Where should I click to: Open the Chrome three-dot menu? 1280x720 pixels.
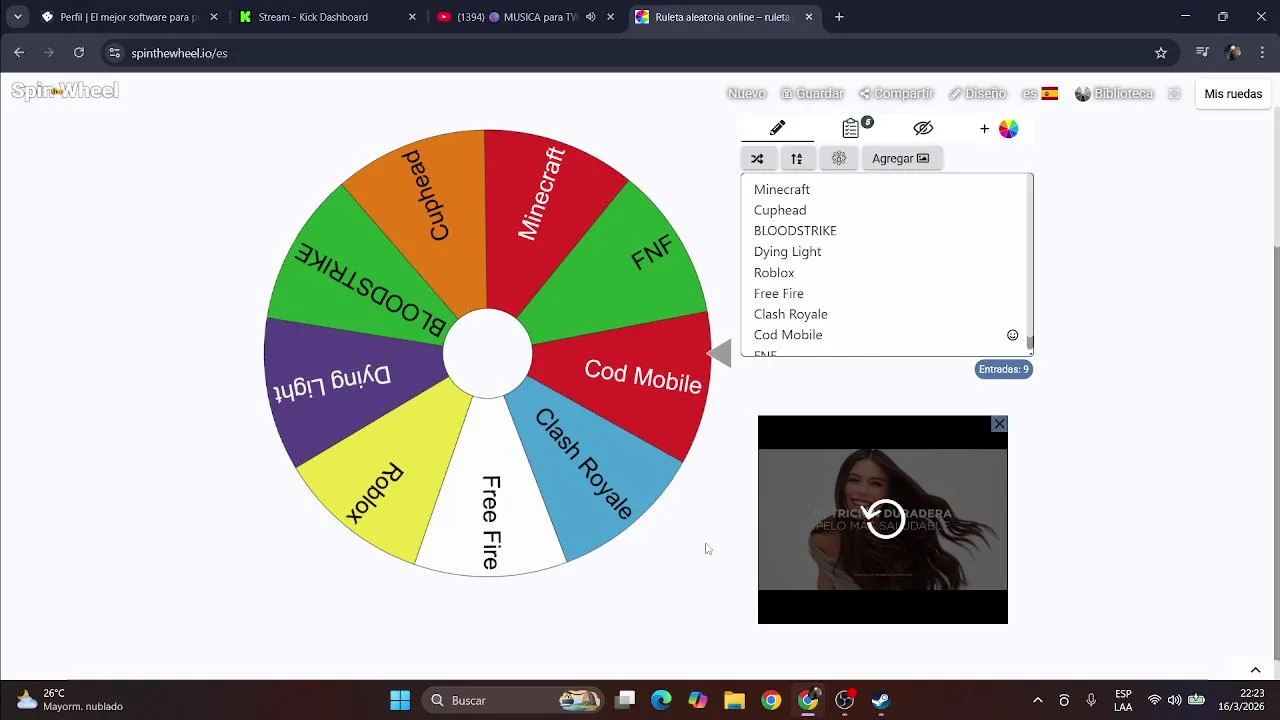[1262, 53]
